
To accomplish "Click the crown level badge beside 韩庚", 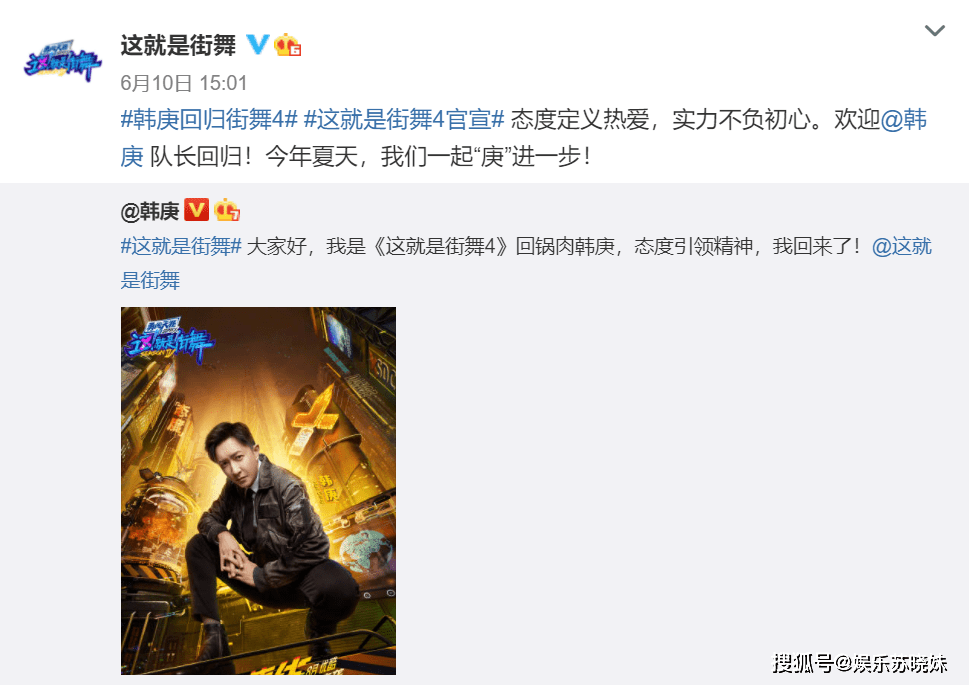I will (x=227, y=210).
